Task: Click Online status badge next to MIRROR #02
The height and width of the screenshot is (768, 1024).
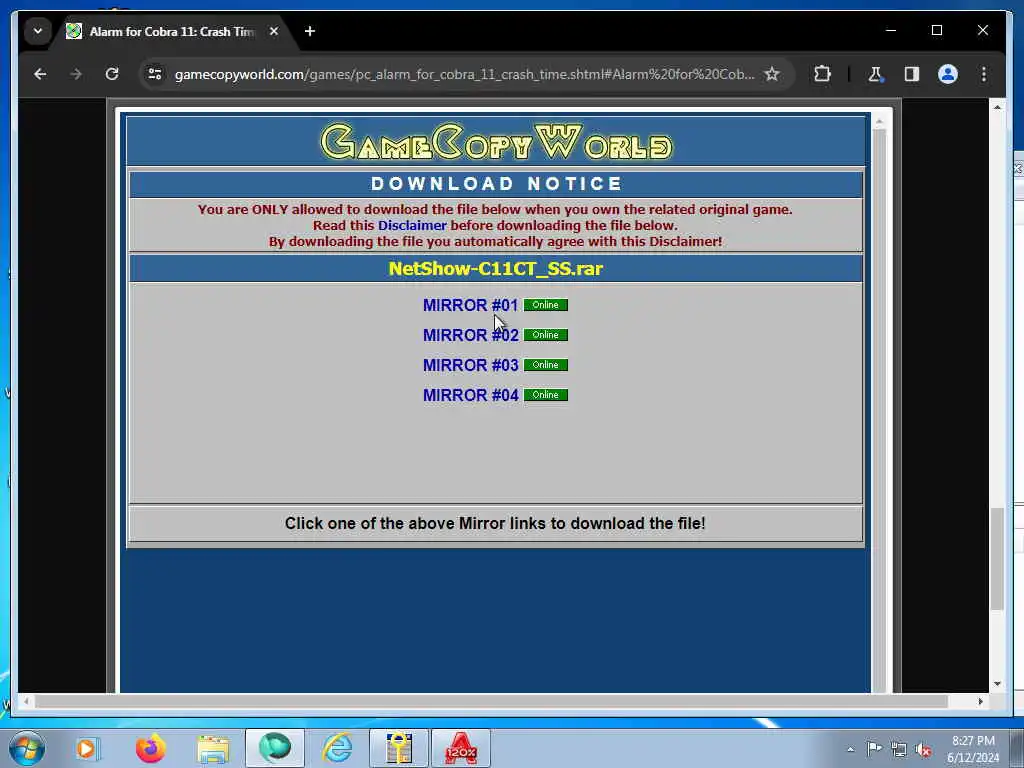Action: [546, 335]
